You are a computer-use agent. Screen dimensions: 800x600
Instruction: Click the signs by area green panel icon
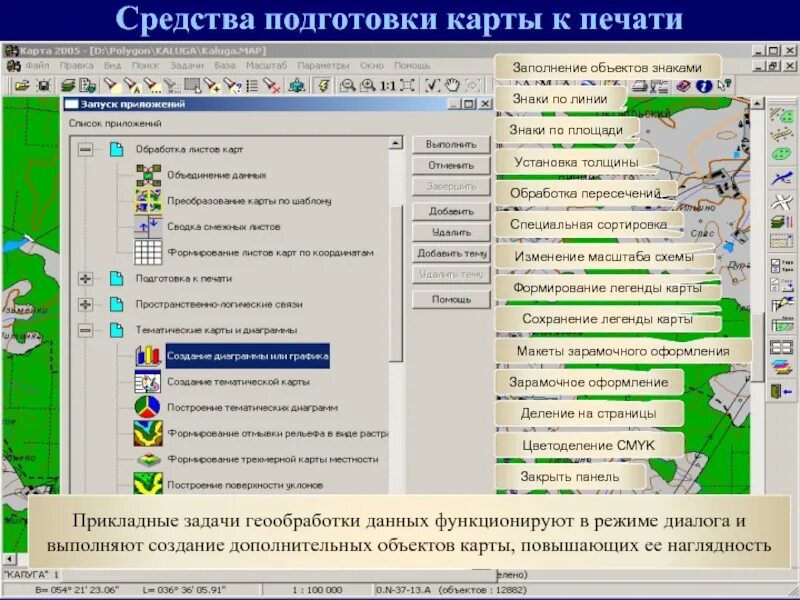(x=781, y=154)
